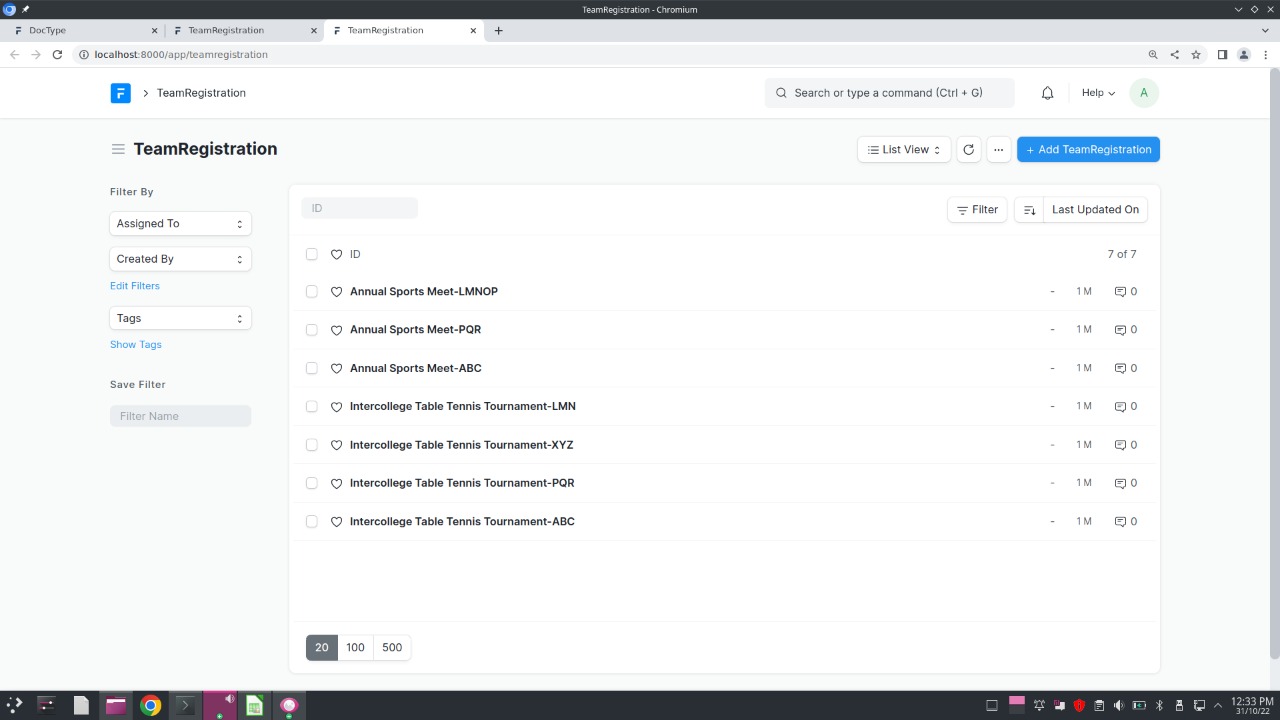Like Intercollege Table Tennis Tournament-LMN heart

pyautogui.click(x=336, y=407)
